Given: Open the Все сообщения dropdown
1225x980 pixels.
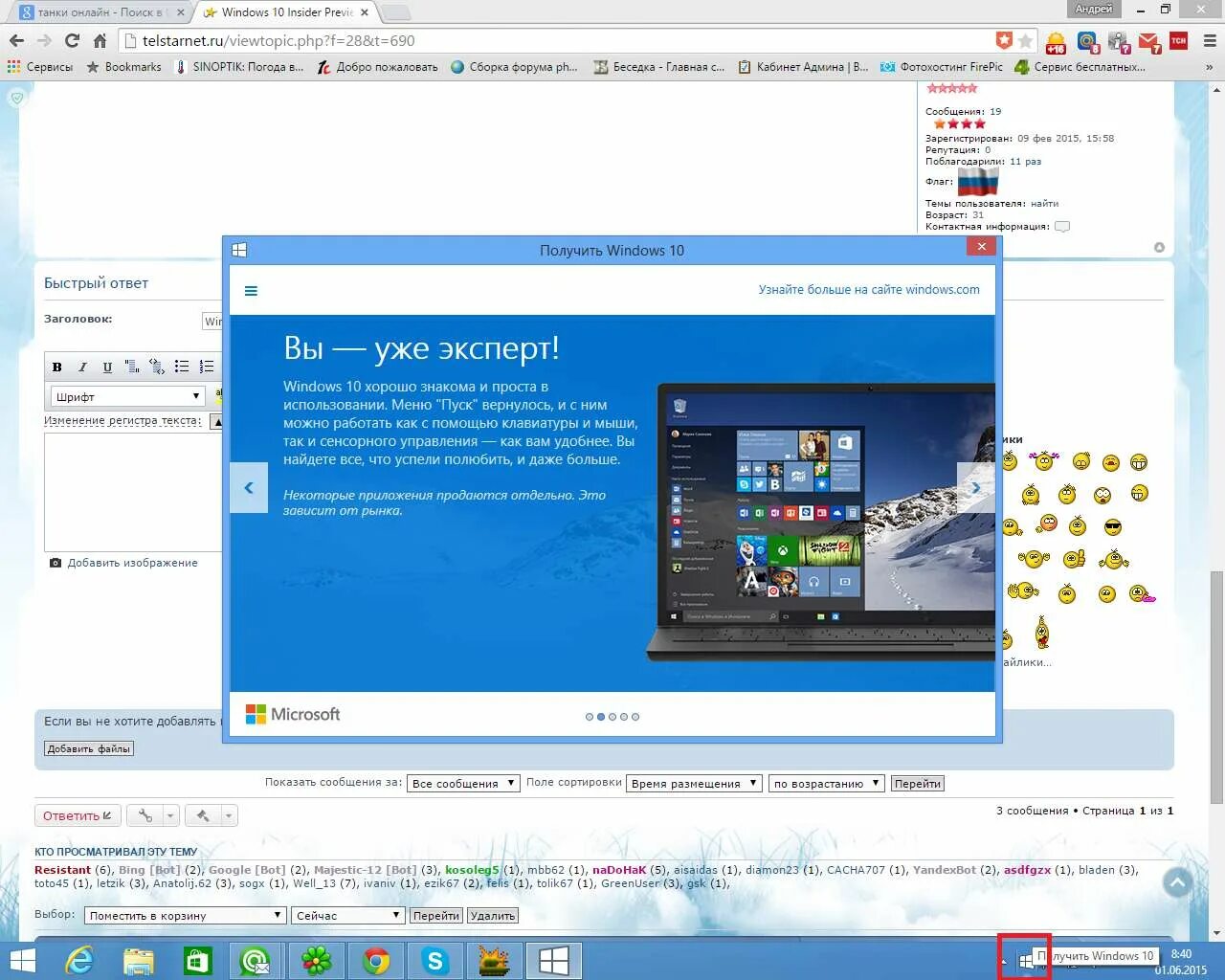Looking at the screenshot, I should pyautogui.click(x=463, y=783).
